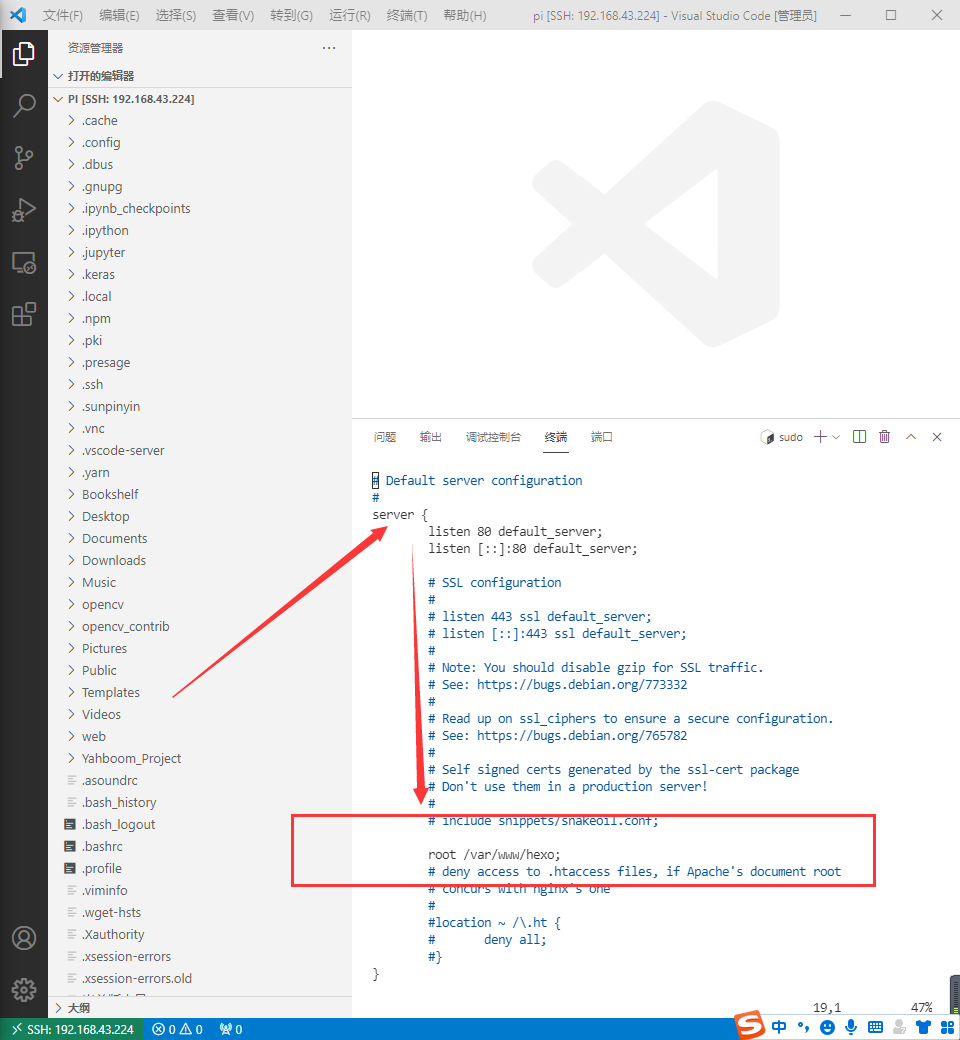The width and height of the screenshot is (960, 1040).
Task: Kill terminal using the trash icon
Action: pyautogui.click(x=884, y=436)
